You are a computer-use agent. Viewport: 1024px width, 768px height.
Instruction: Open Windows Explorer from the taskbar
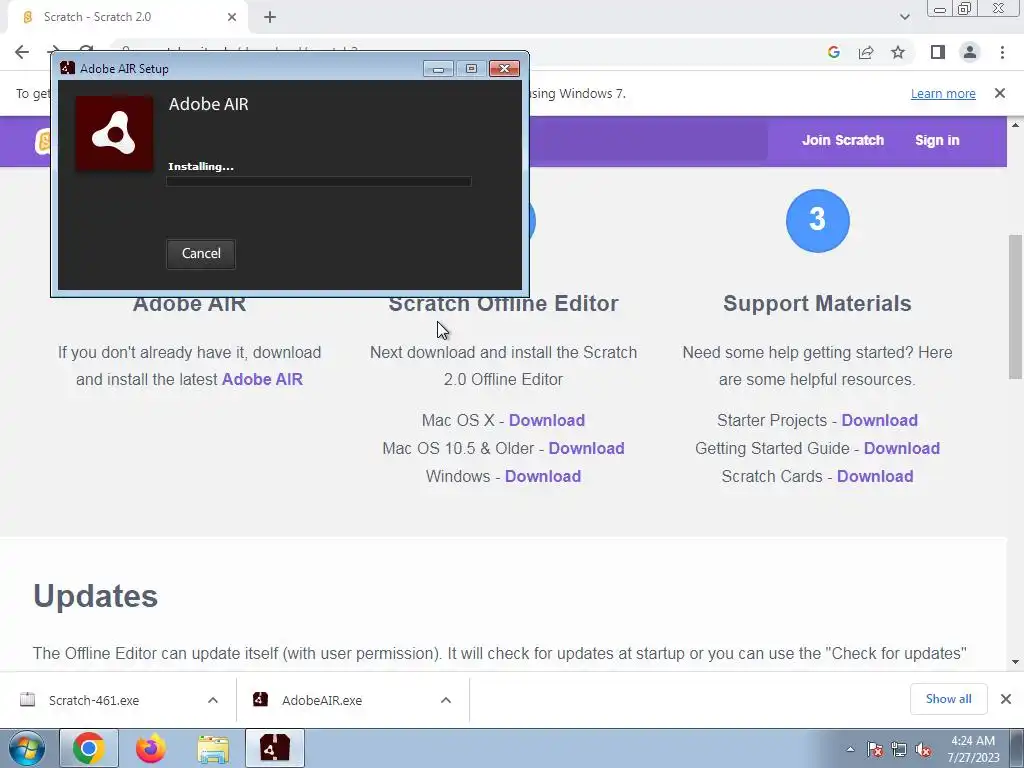click(213, 748)
